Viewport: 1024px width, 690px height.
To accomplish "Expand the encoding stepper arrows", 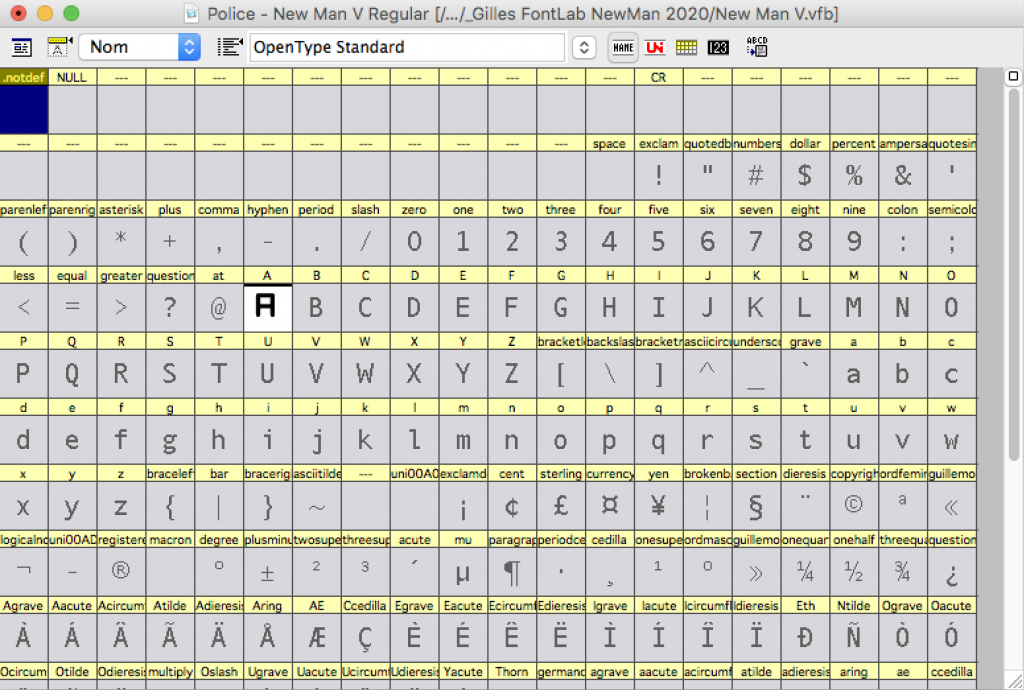I will [x=584, y=47].
